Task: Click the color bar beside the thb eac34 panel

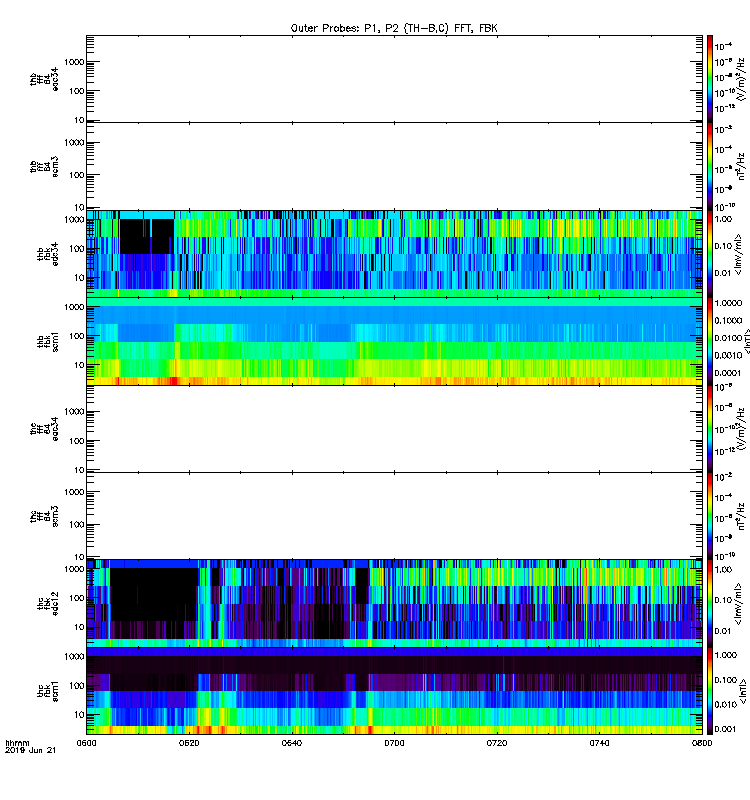Action: (x=710, y=79)
